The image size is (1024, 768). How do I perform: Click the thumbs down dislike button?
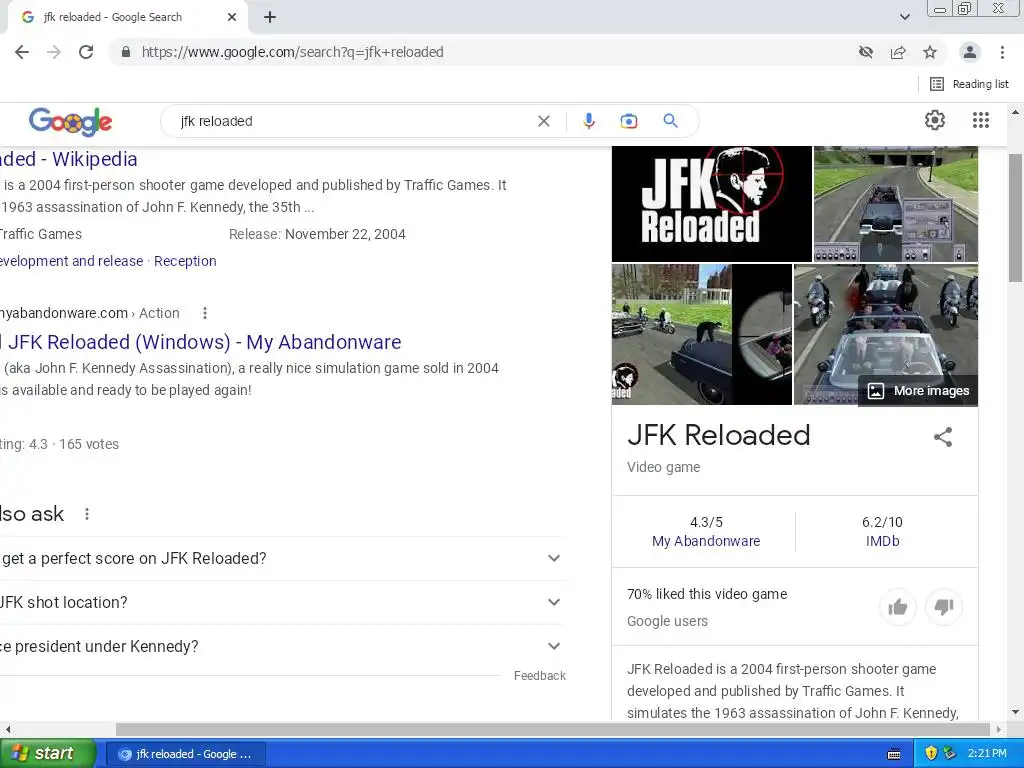pos(944,607)
